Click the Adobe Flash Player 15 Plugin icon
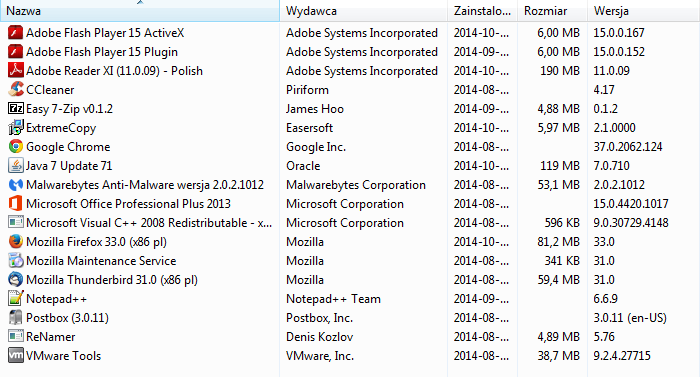 (16, 52)
